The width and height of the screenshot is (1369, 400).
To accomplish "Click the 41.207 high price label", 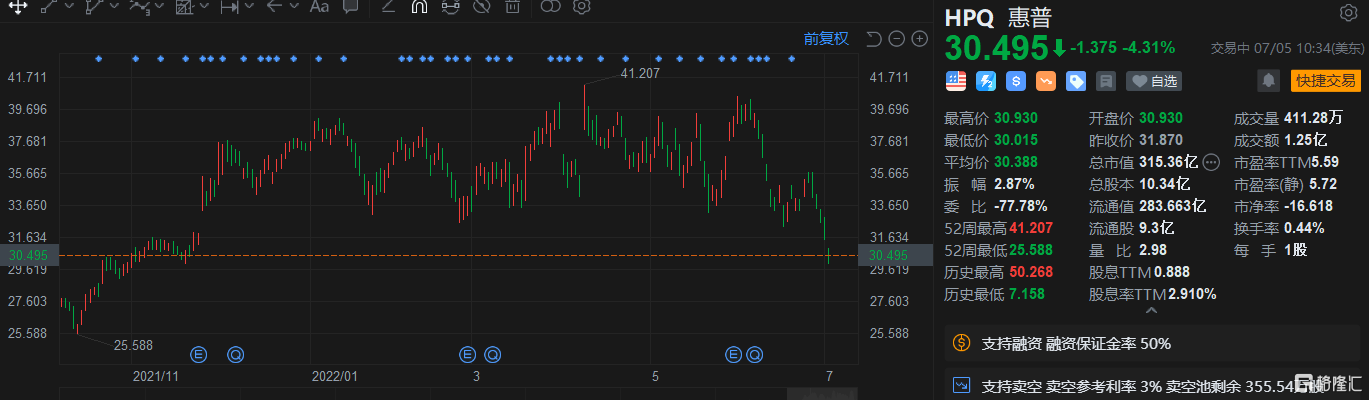I will pos(641,73).
